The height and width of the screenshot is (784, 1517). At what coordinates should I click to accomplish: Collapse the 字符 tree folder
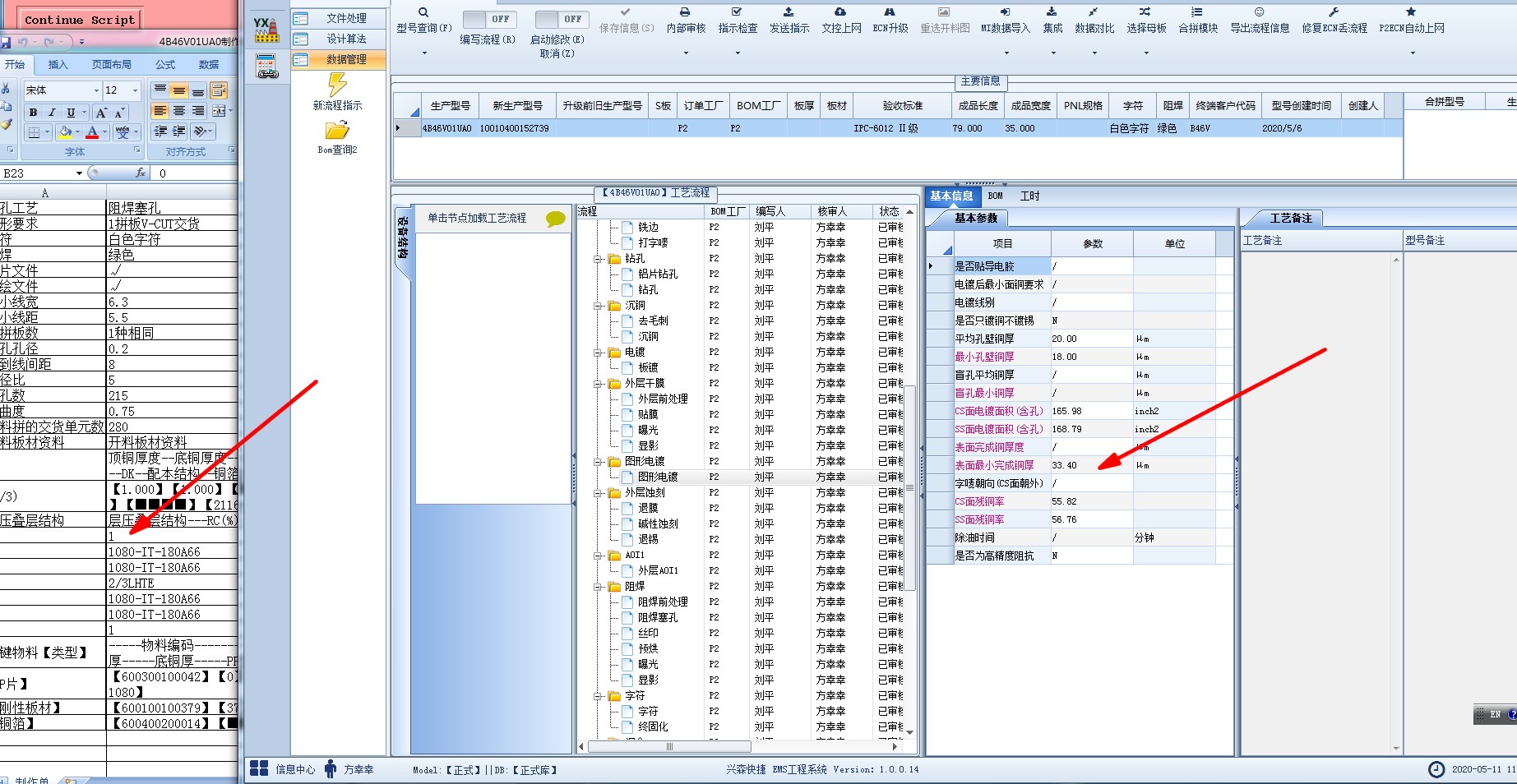[x=599, y=696]
